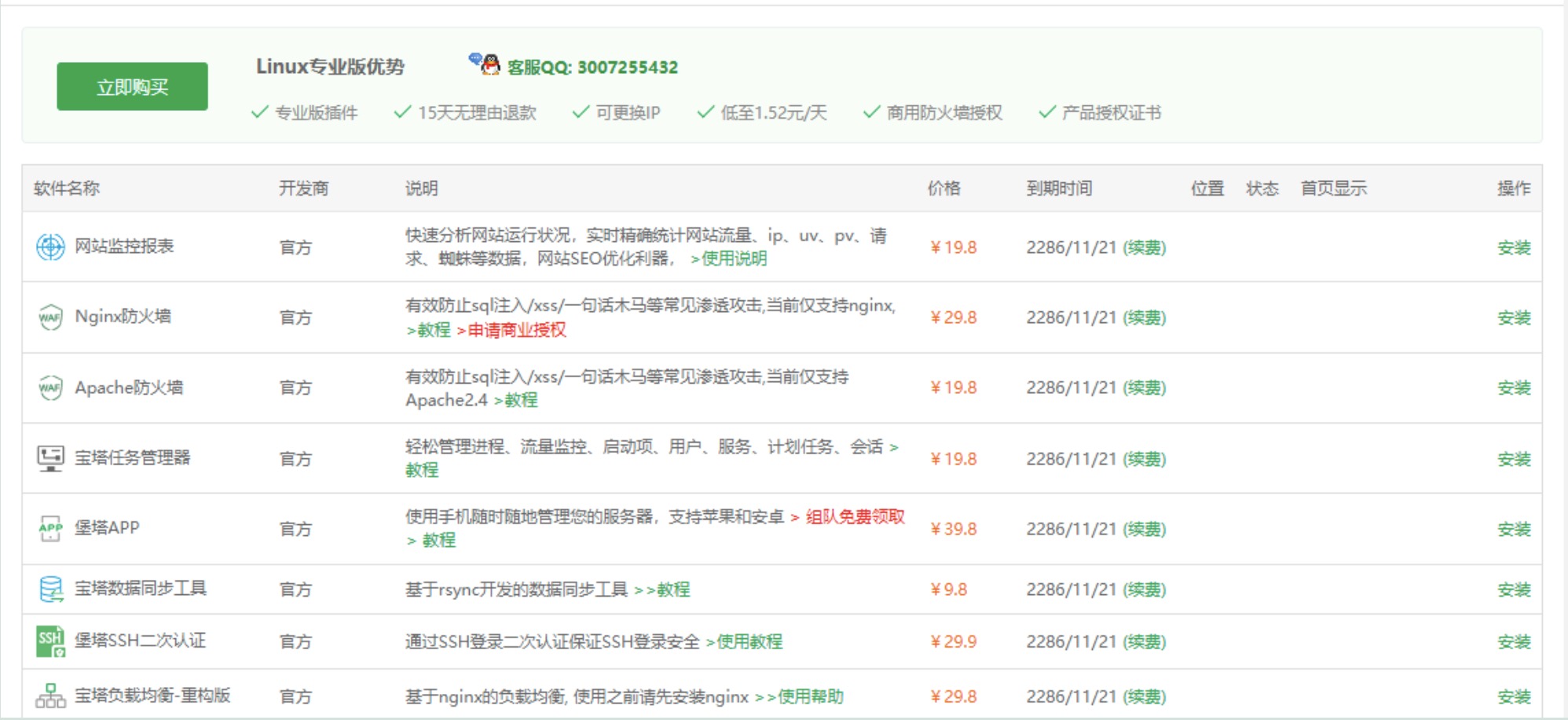Open 使用帮助 link for 宝塔负载均衡
Image resolution: width=1568 pixels, height=720 pixels.
click(800, 696)
